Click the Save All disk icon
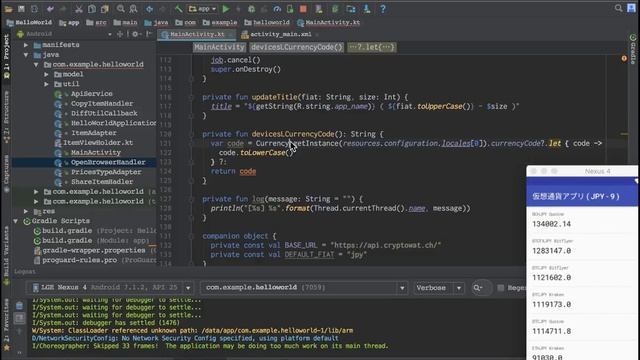 click(21, 9)
